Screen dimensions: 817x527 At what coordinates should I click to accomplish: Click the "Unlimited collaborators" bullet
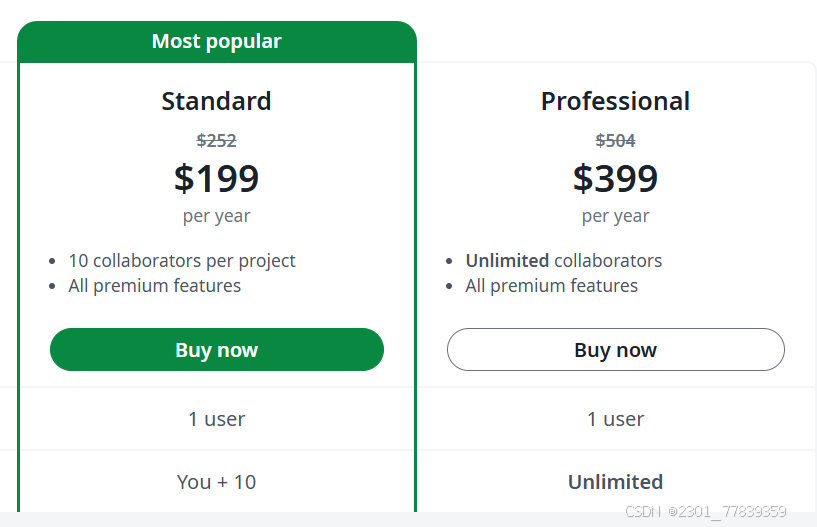[x=563, y=261]
